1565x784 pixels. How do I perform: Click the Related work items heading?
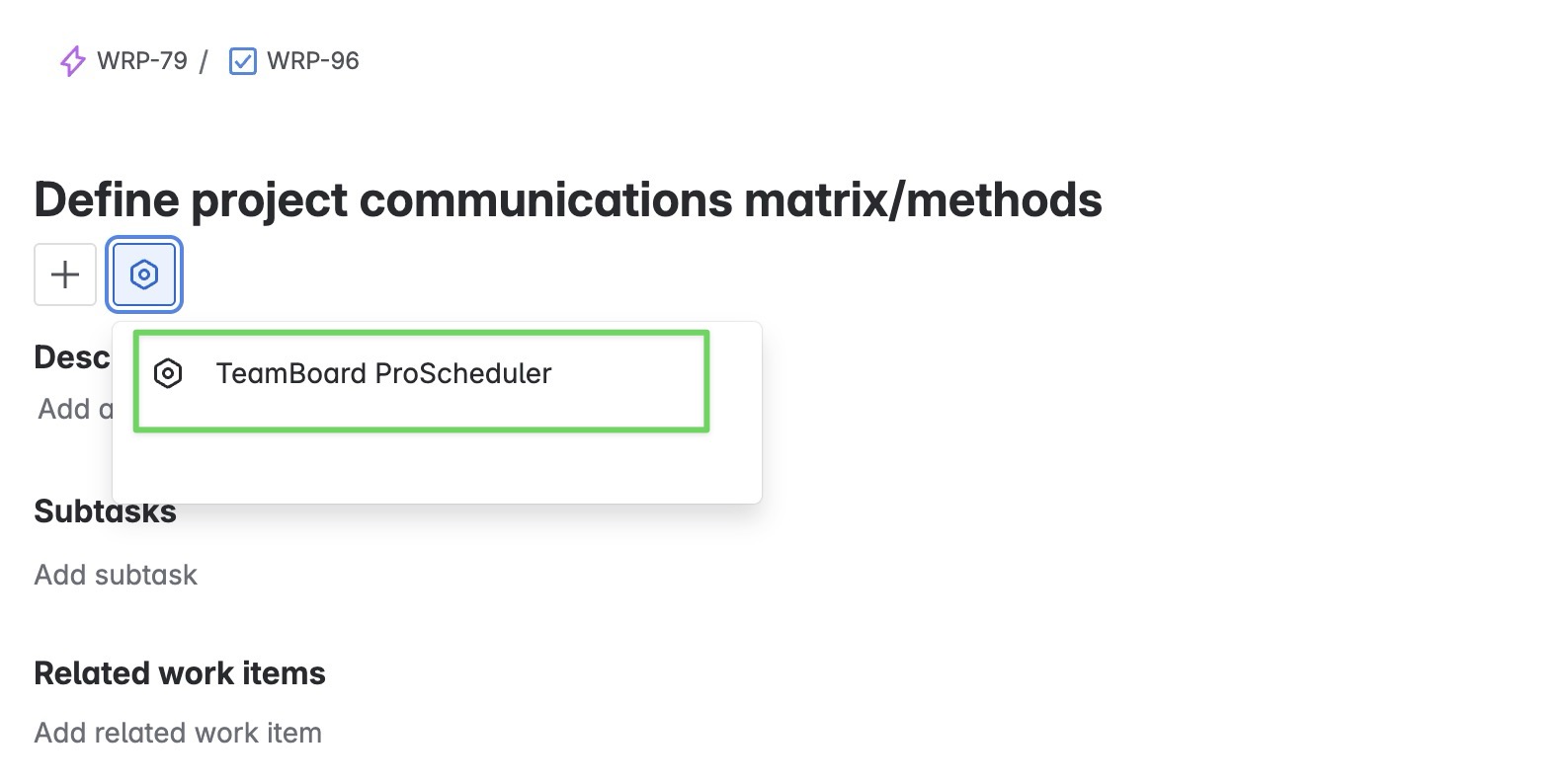(180, 673)
